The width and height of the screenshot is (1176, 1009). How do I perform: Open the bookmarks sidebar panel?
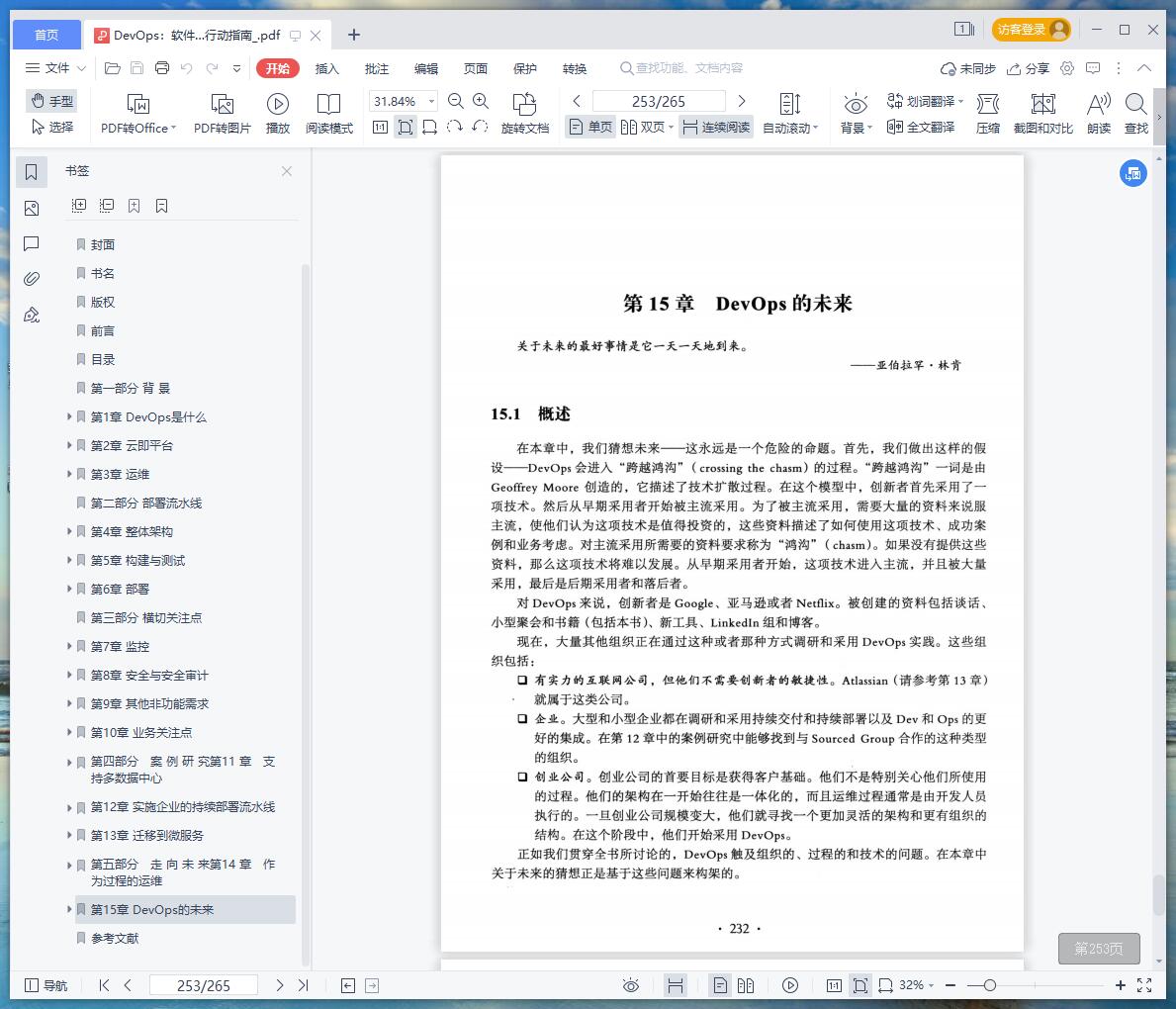(32, 172)
